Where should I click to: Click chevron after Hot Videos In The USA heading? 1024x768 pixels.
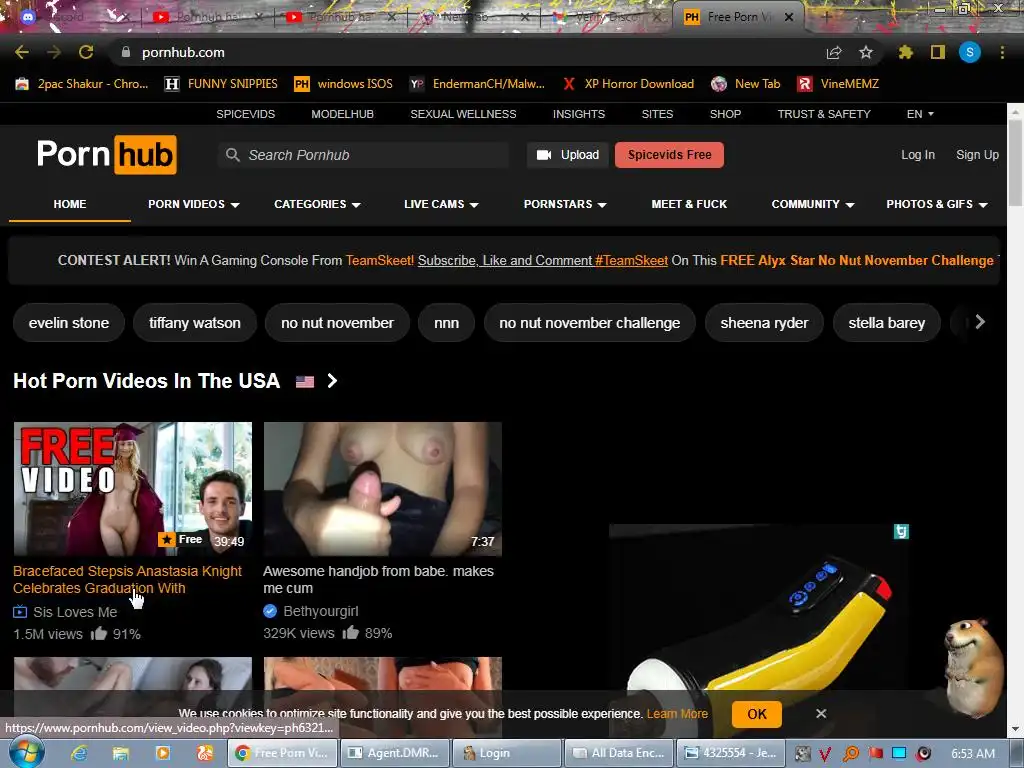point(332,381)
